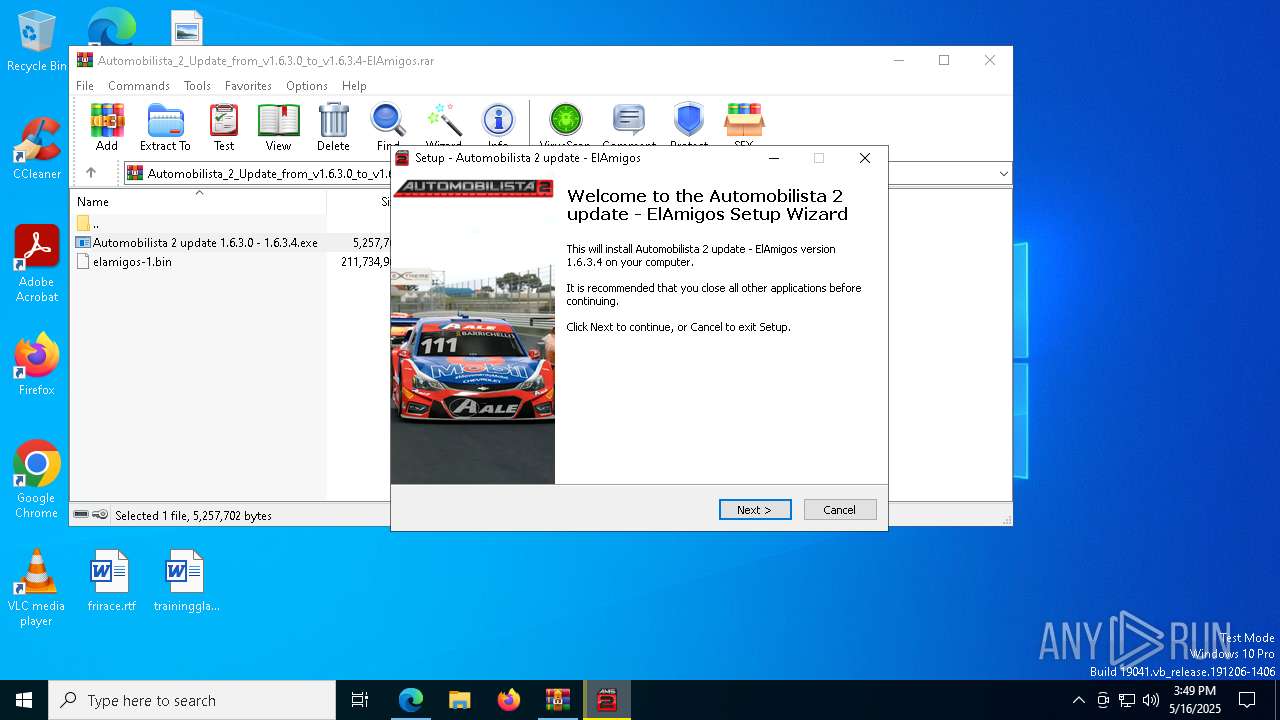Open the Options menu
The height and width of the screenshot is (720, 1280).
point(307,86)
